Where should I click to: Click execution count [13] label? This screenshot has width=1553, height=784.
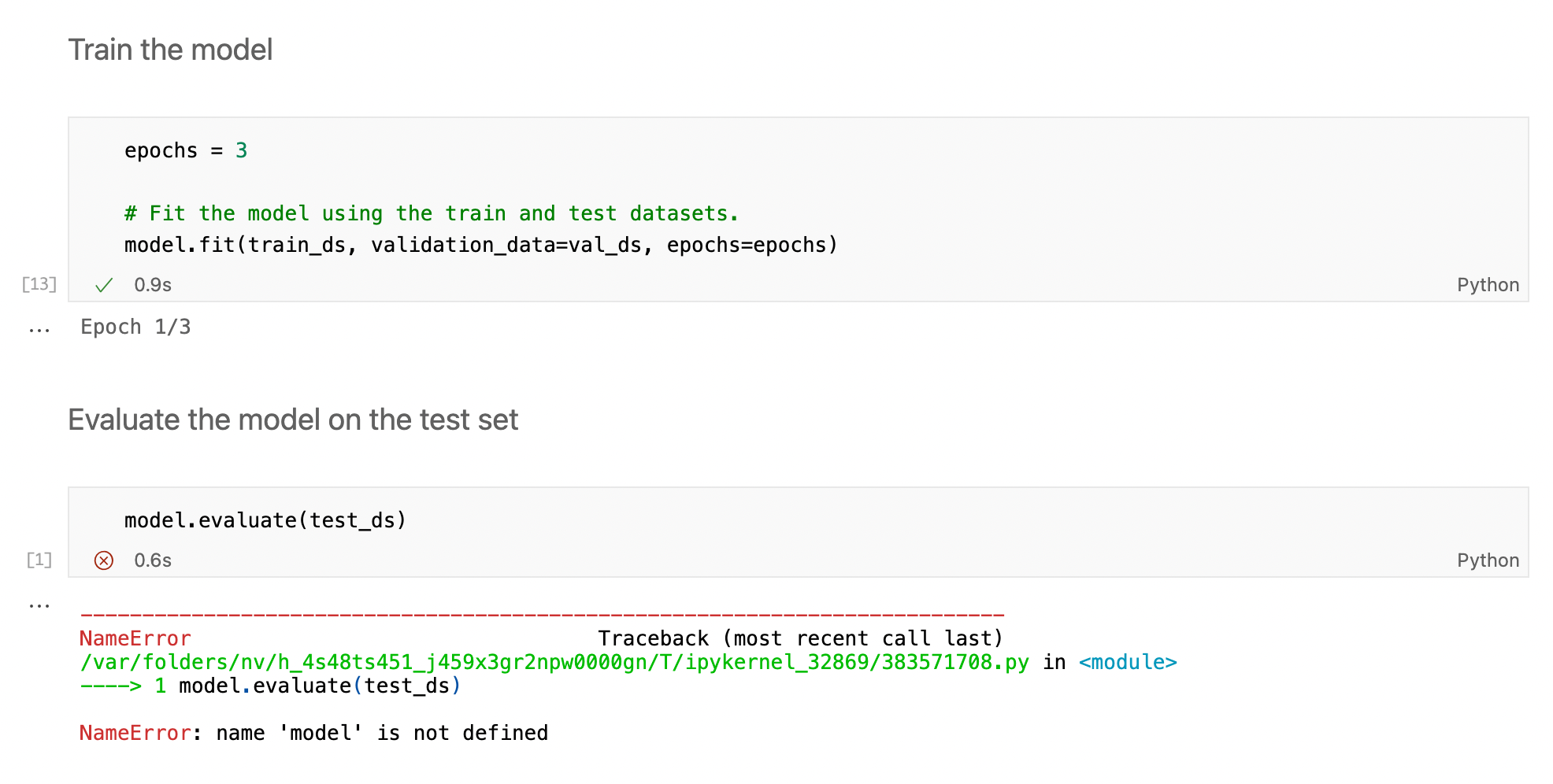(x=39, y=284)
